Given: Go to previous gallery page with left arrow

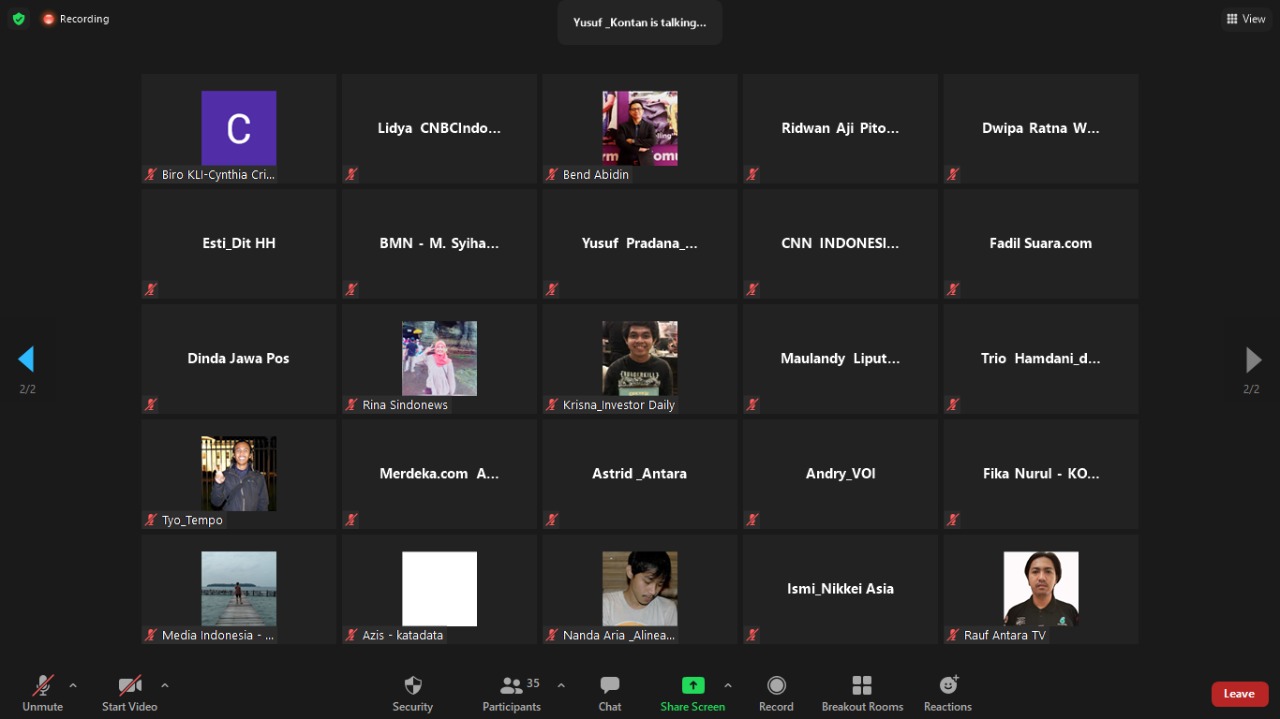Looking at the screenshot, I should click(27, 359).
